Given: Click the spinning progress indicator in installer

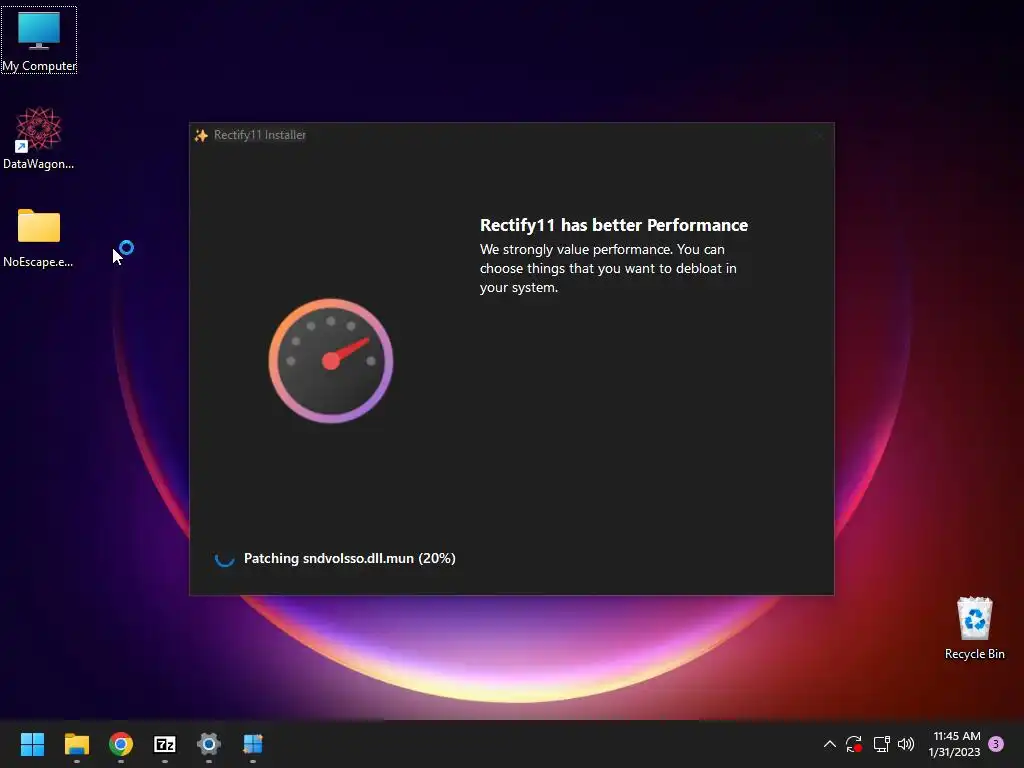Looking at the screenshot, I should point(225,558).
